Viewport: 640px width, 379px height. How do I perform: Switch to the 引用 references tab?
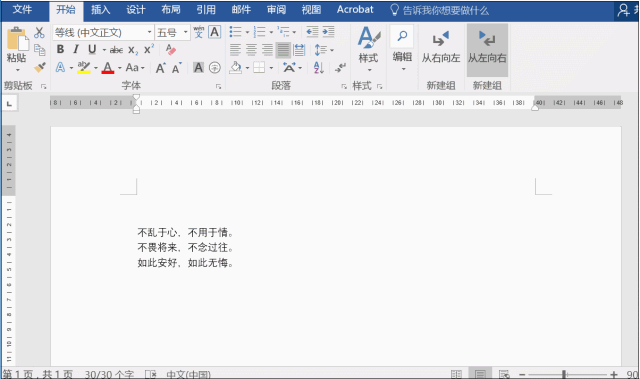206,10
